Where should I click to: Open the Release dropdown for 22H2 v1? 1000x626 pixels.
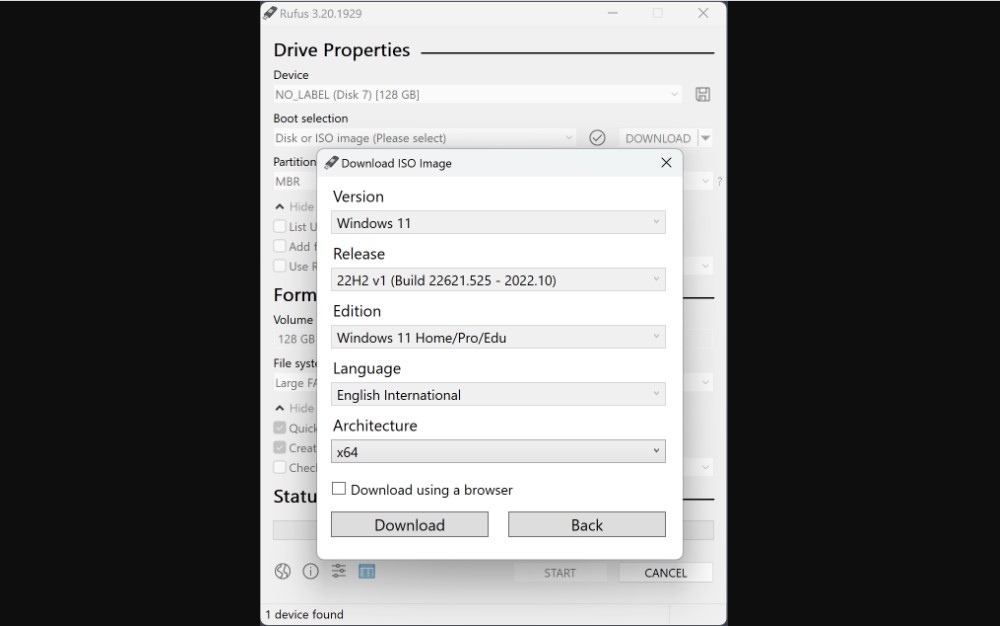[x=498, y=280]
